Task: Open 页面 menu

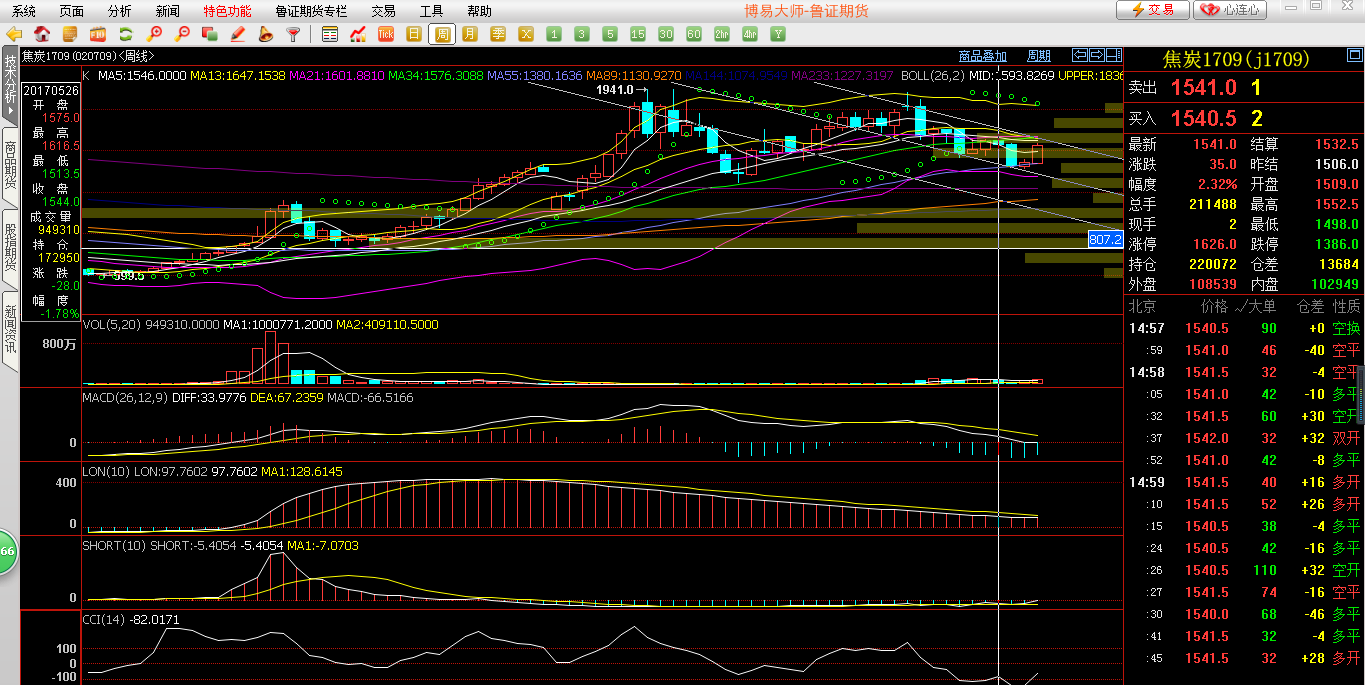Action: pos(72,11)
